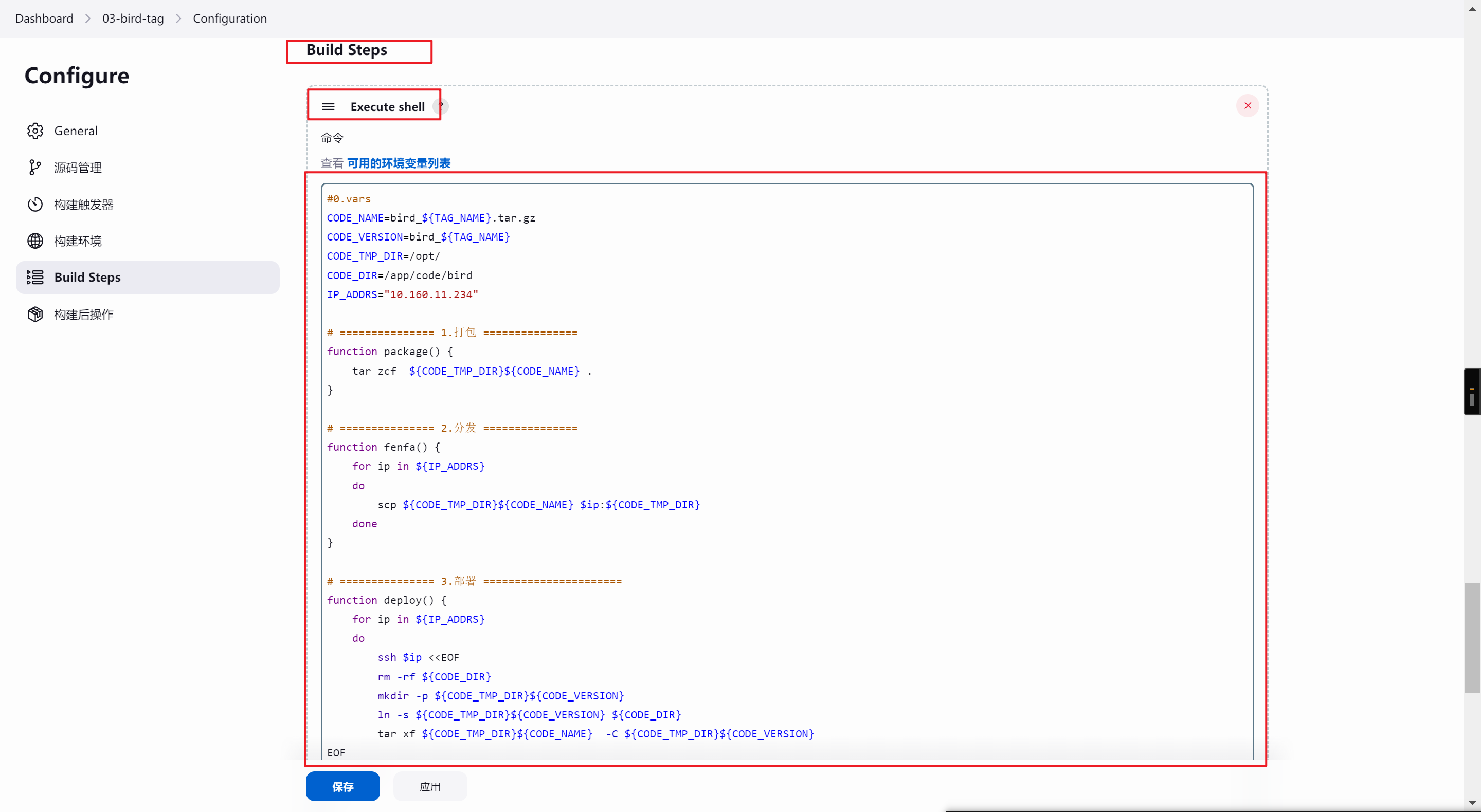This screenshot has width=1481, height=812.
Task: Open the 构建后操作 section
Action: pyautogui.click(x=84, y=315)
